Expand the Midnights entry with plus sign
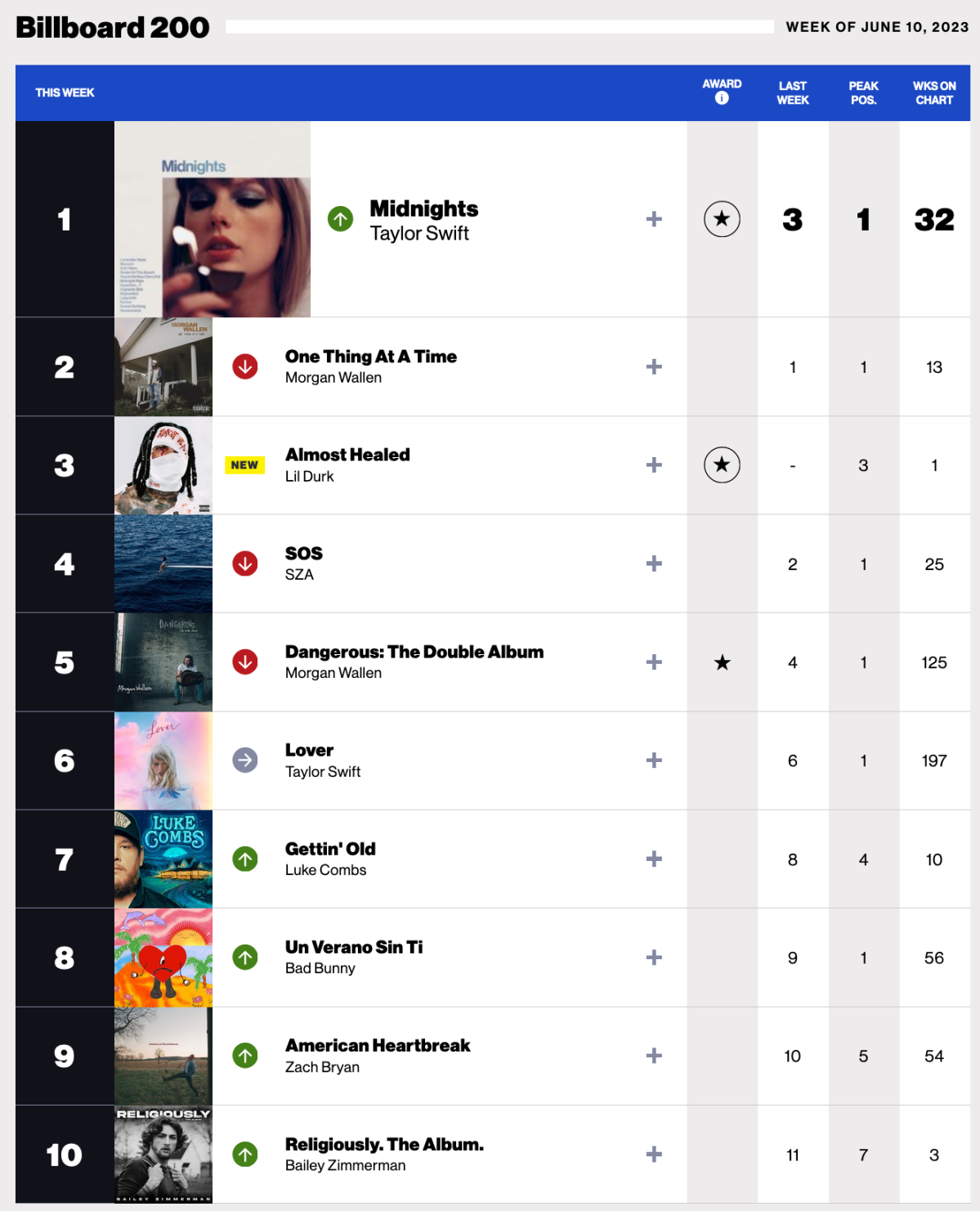This screenshot has height=1211, width=980. 654,219
